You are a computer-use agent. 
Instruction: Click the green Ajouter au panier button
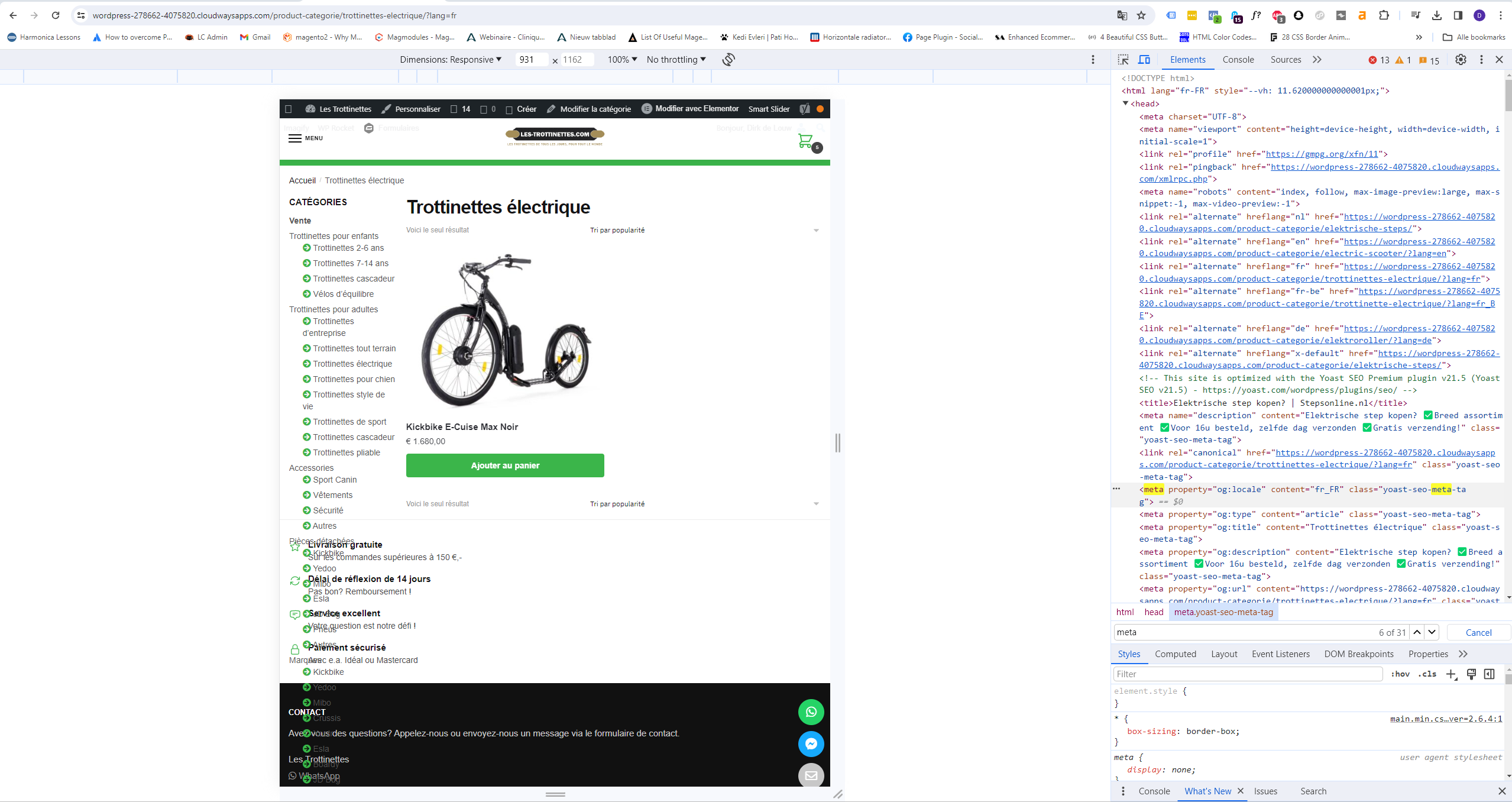tap(505, 465)
